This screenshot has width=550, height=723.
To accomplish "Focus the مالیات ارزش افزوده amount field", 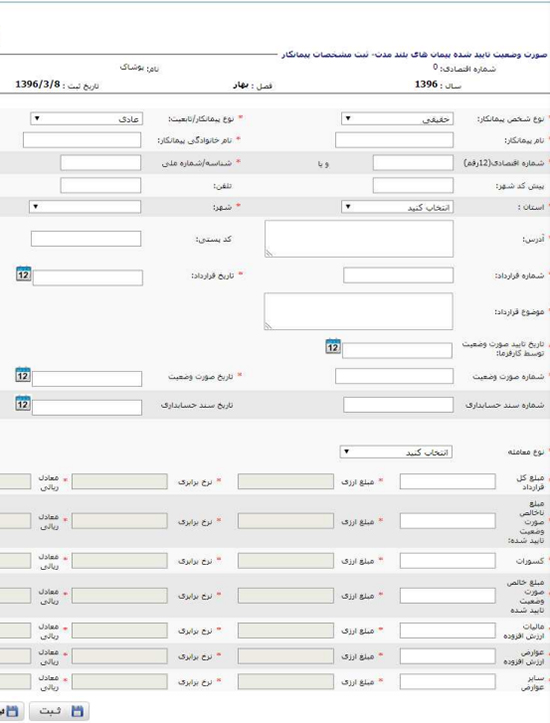I will 448,631.
